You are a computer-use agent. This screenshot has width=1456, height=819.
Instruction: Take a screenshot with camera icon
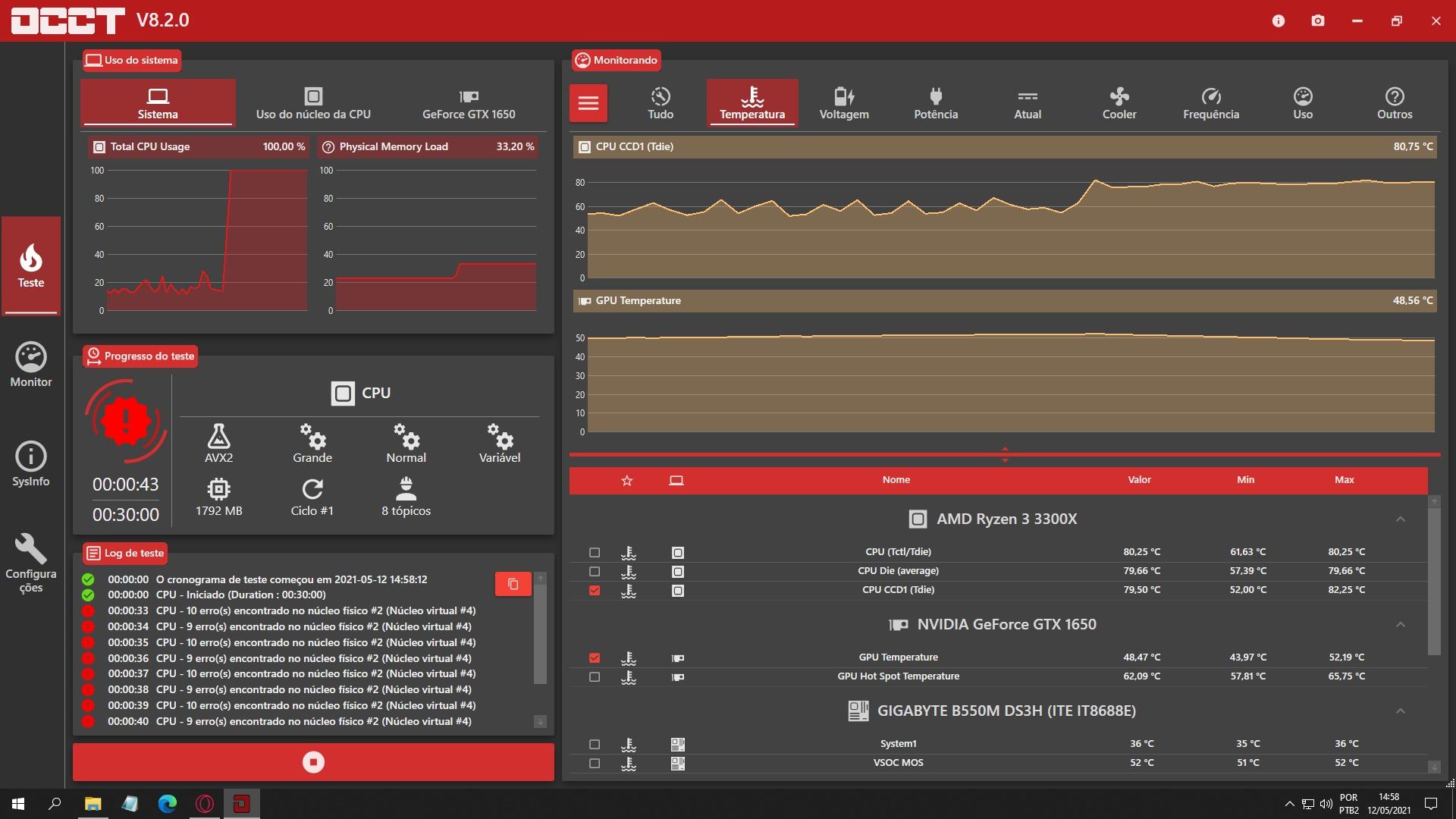click(x=1318, y=20)
